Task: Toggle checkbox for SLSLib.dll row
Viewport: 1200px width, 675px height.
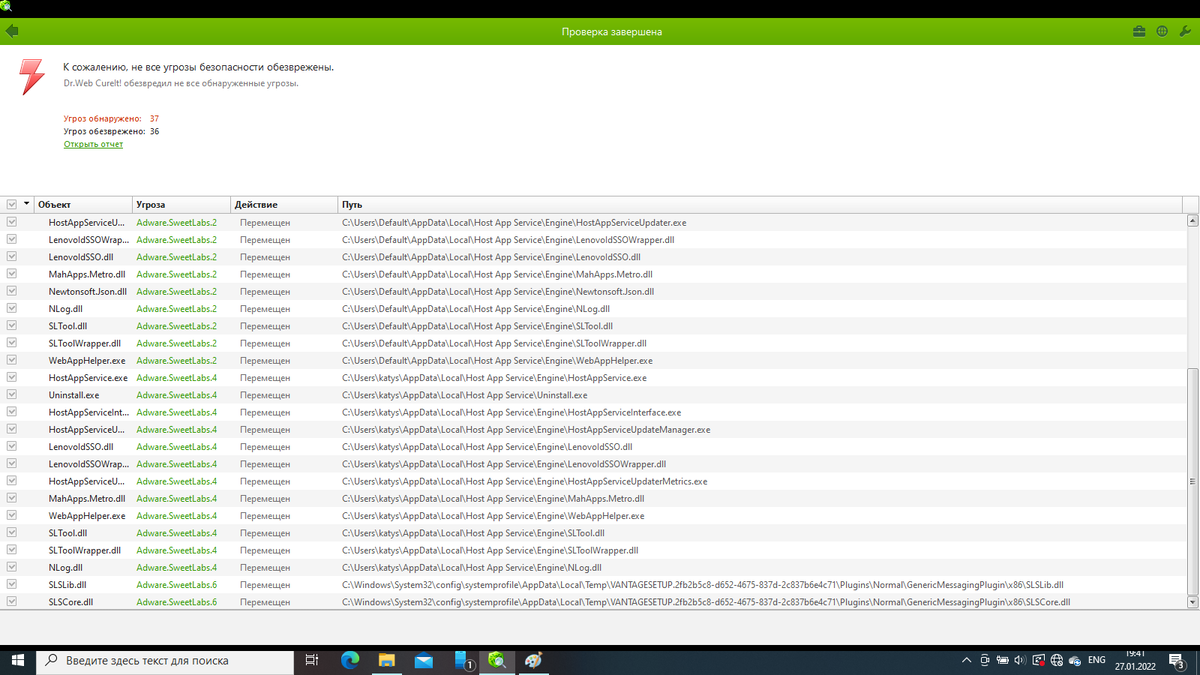Action: pyautogui.click(x=12, y=584)
